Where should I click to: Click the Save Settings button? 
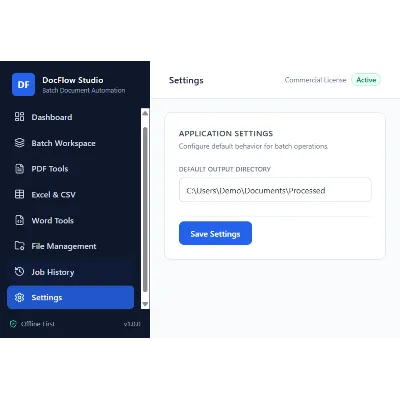click(215, 233)
